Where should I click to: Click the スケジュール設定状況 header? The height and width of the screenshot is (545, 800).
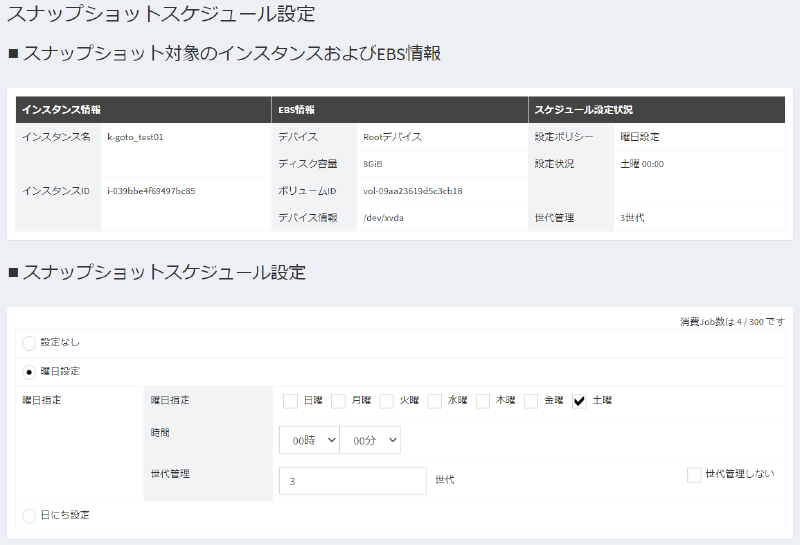click(583, 109)
